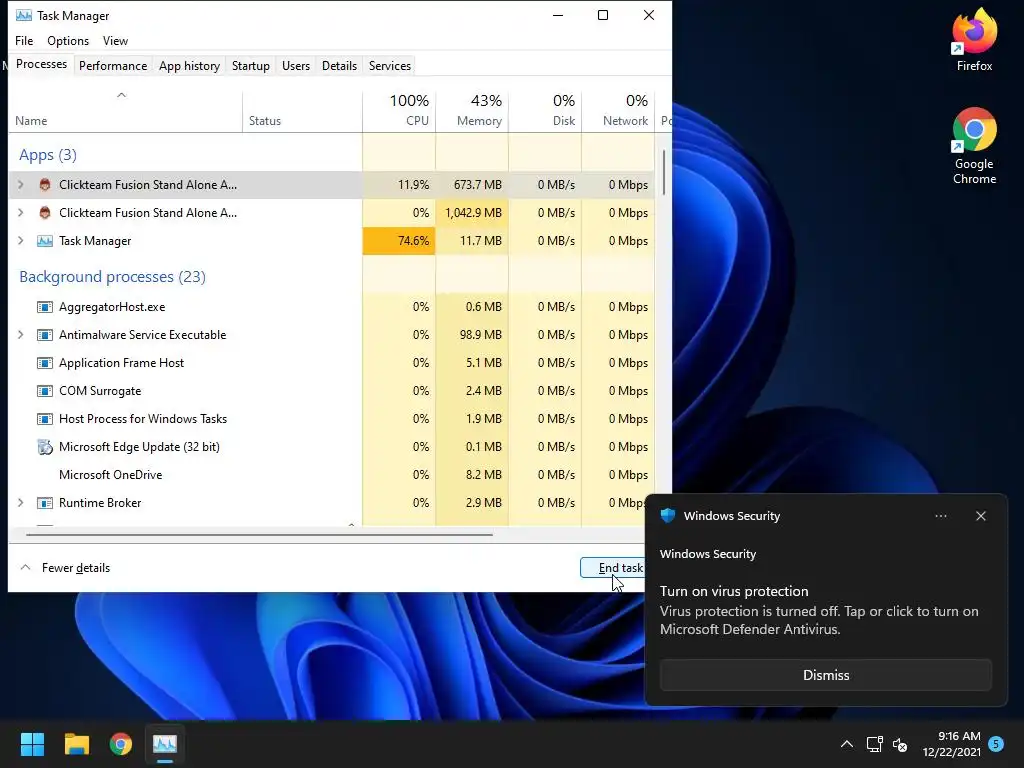Click the Microsoft Edge Update icon

point(44,447)
